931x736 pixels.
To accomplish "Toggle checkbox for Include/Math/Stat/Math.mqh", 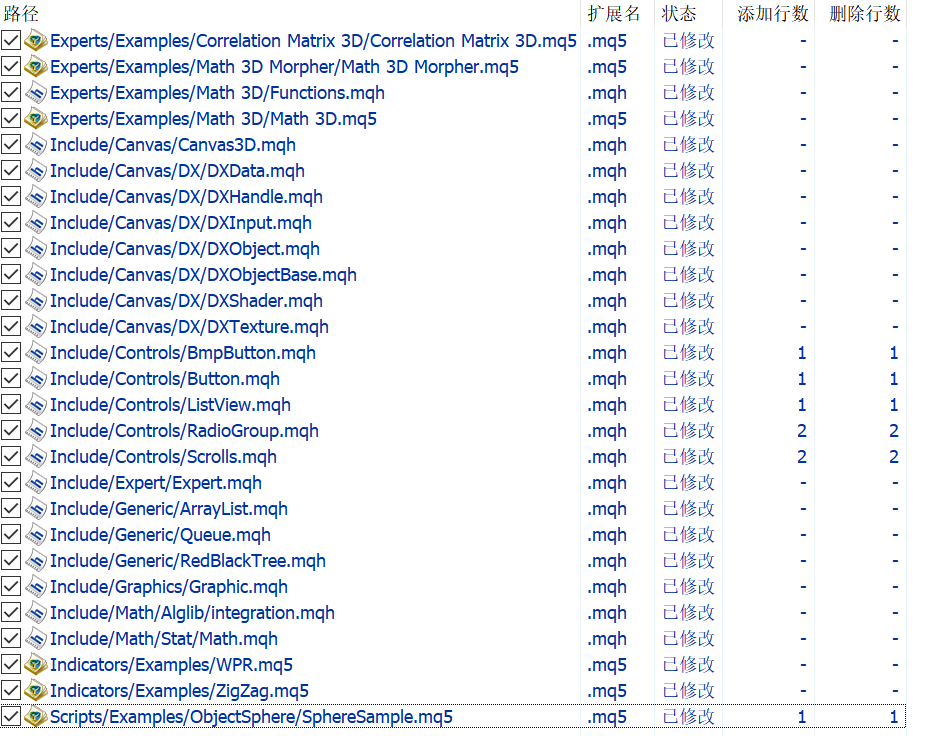I will point(11,639).
